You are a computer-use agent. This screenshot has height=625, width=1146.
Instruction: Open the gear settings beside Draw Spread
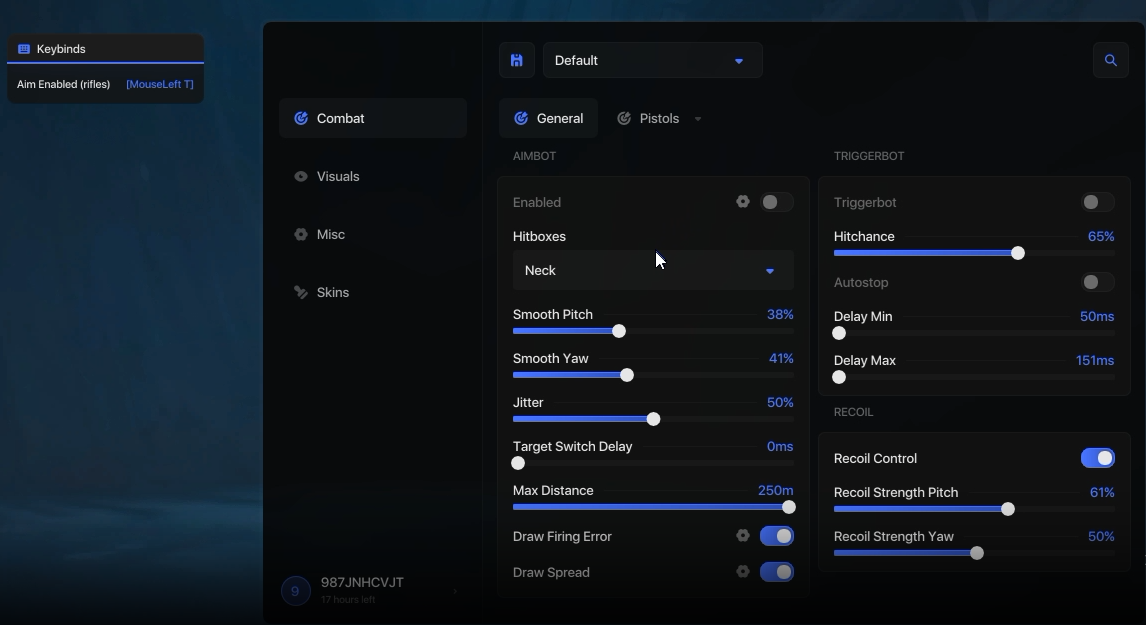(743, 572)
